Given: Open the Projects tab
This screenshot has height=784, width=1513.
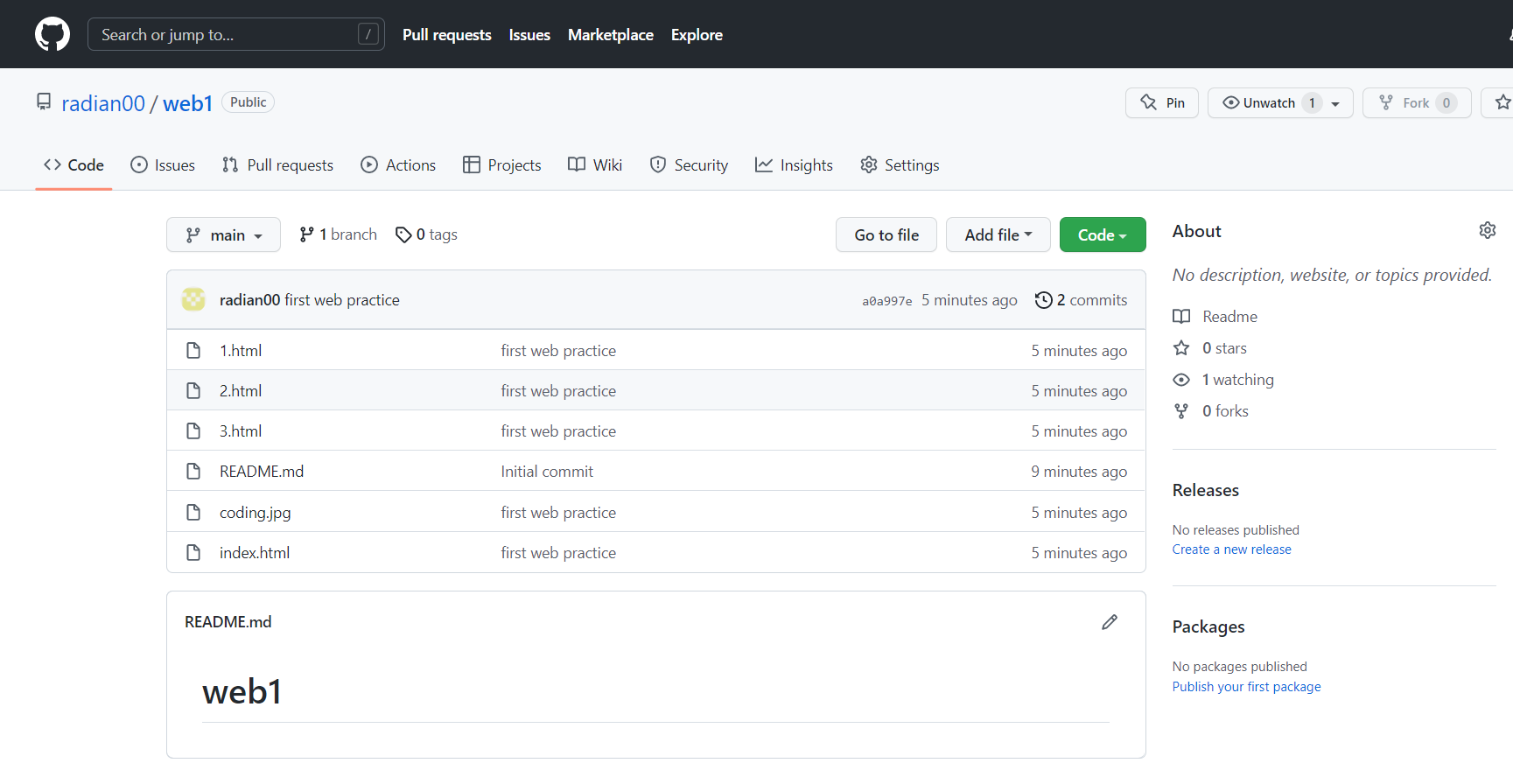Looking at the screenshot, I should coord(502,164).
